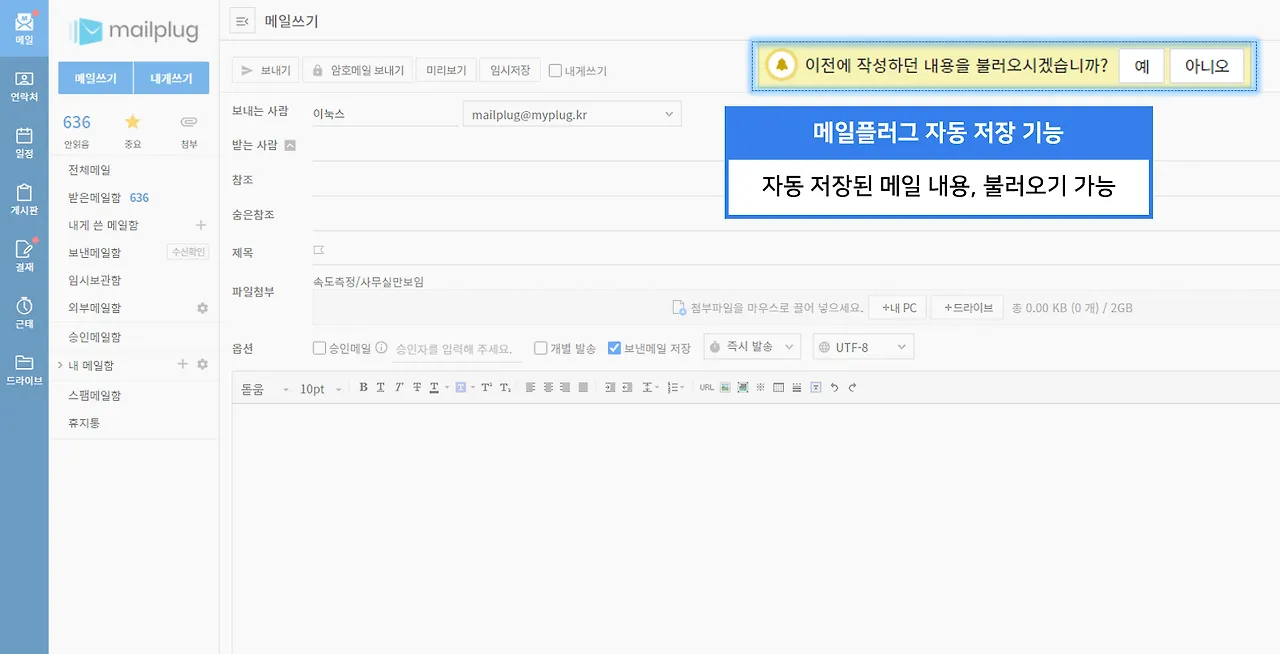Open the 게시판 board module

(24, 199)
